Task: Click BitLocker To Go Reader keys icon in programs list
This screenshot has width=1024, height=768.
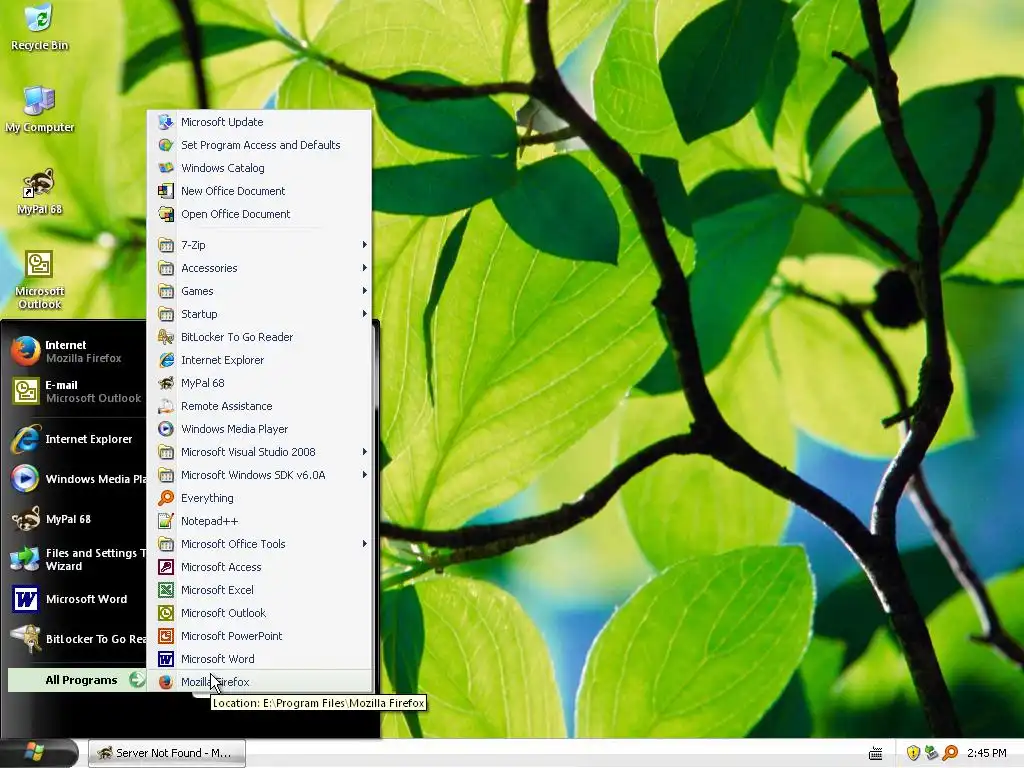Action: (166, 337)
